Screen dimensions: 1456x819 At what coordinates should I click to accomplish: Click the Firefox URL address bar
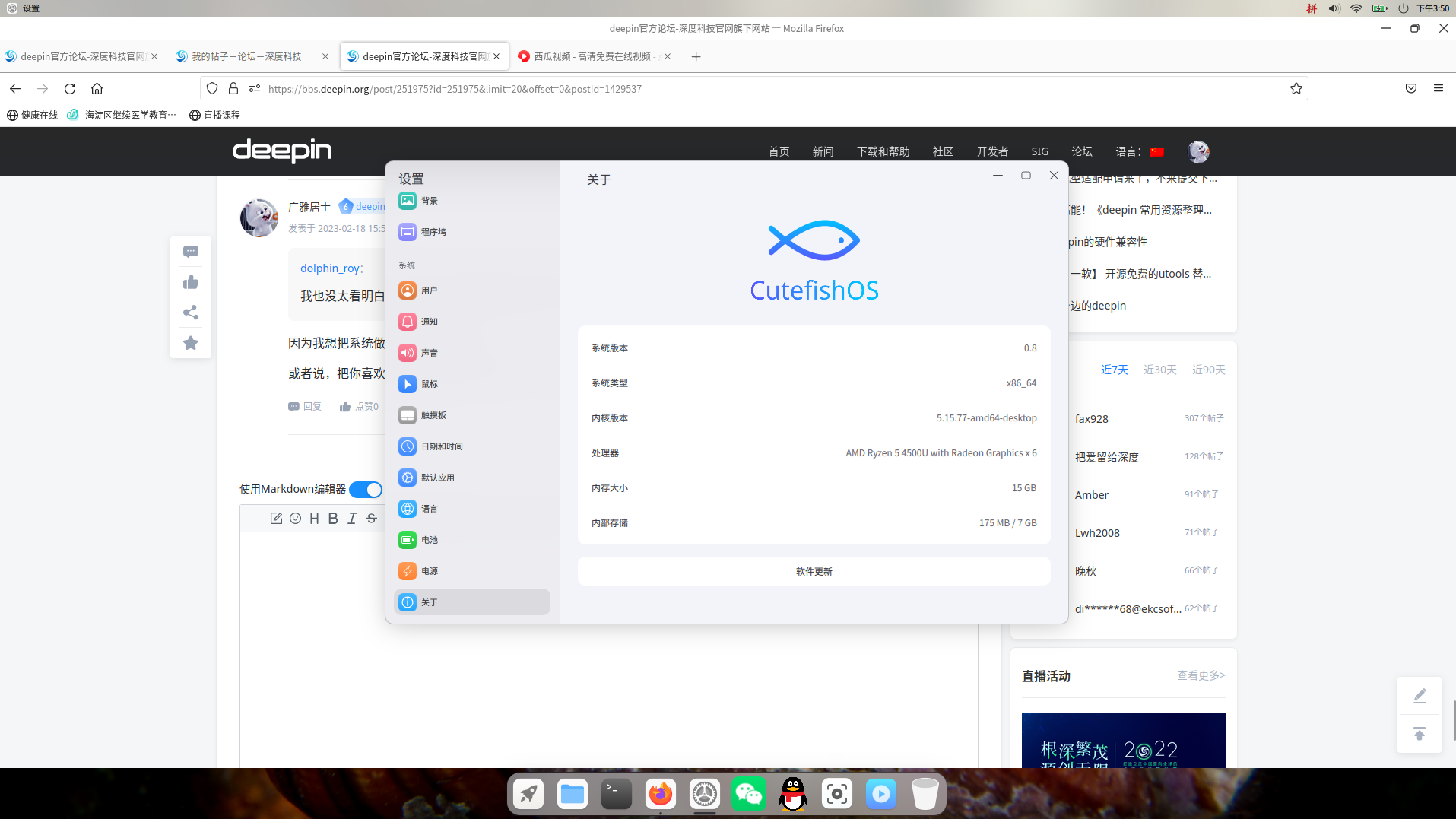point(760,89)
